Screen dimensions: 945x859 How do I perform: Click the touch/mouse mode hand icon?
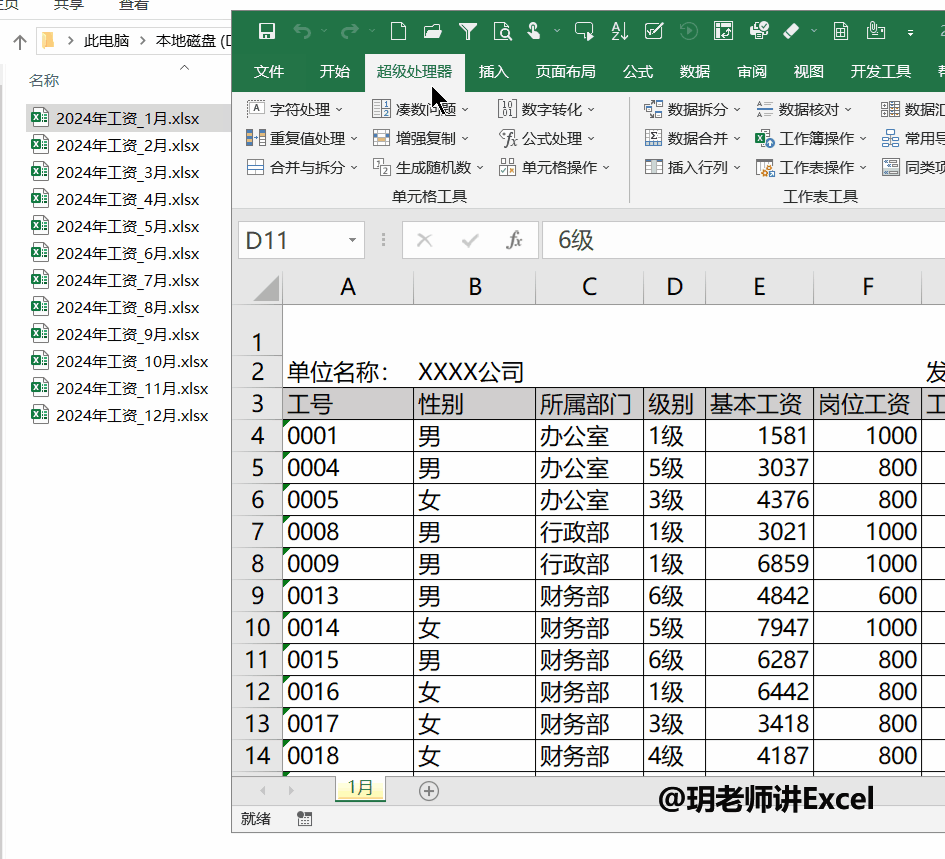click(x=534, y=31)
